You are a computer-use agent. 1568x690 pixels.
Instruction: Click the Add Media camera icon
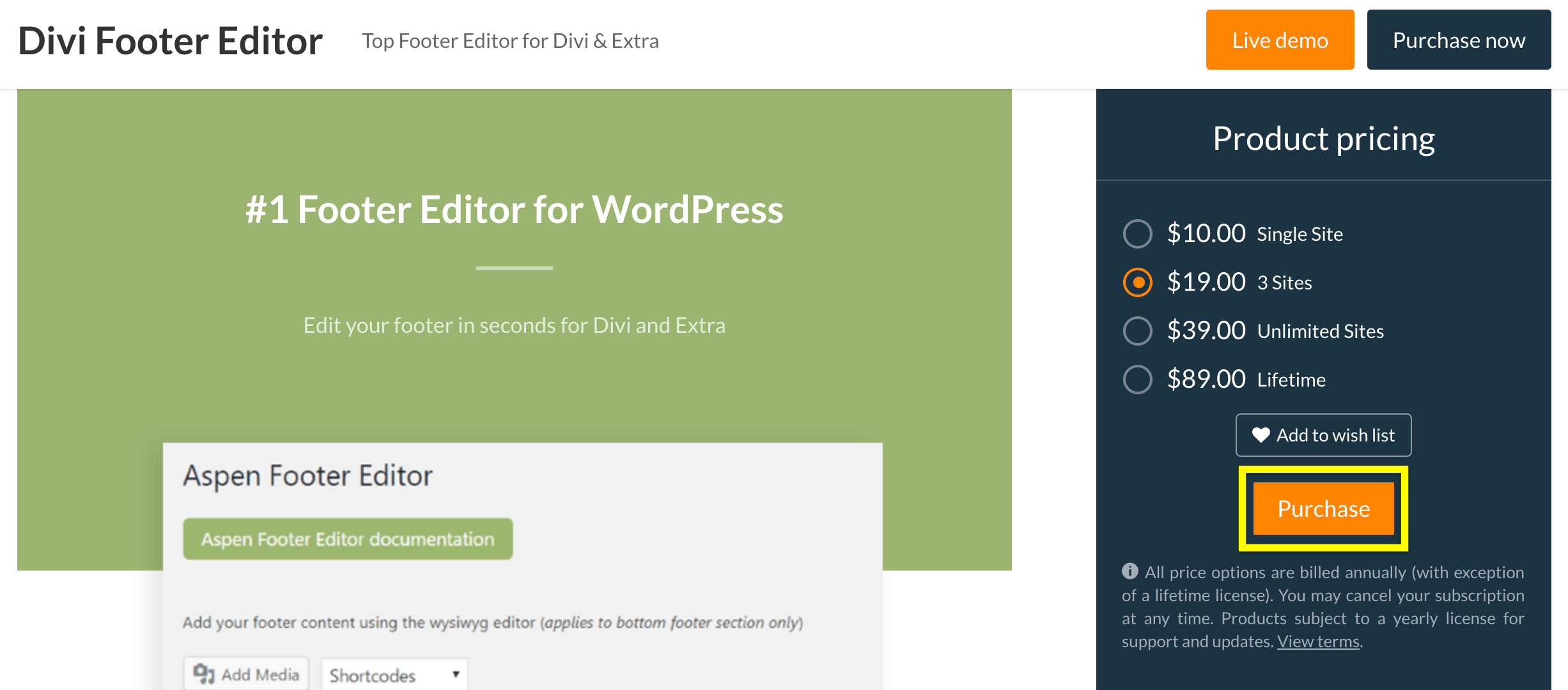coord(204,674)
